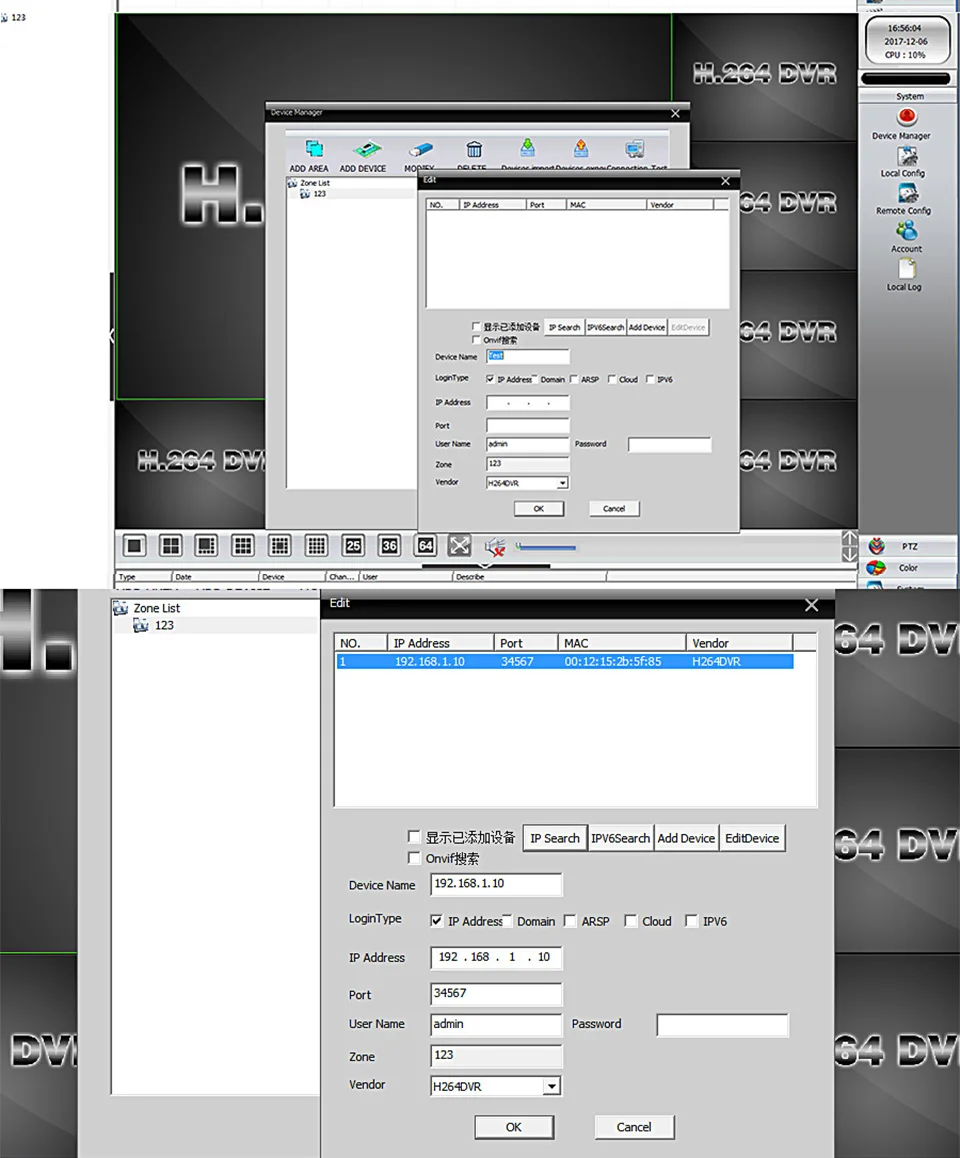Image resolution: width=960 pixels, height=1158 pixels.
Task: Click the Devices import icon
Action: pyautogui.click(x=527, y=148)
